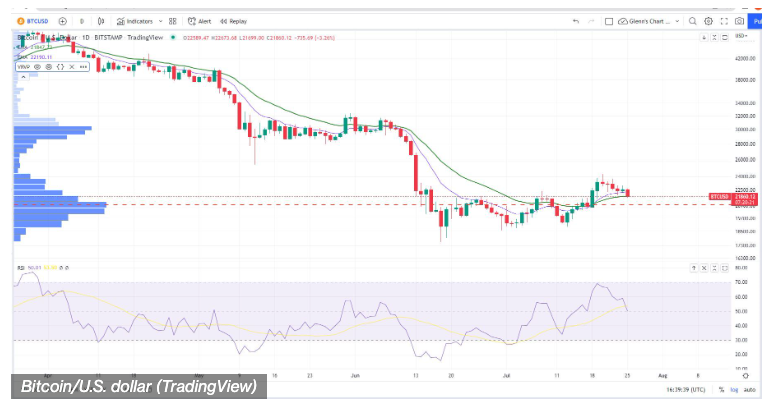
Task: Toggle auto scale on price axis
Action: 749,389
